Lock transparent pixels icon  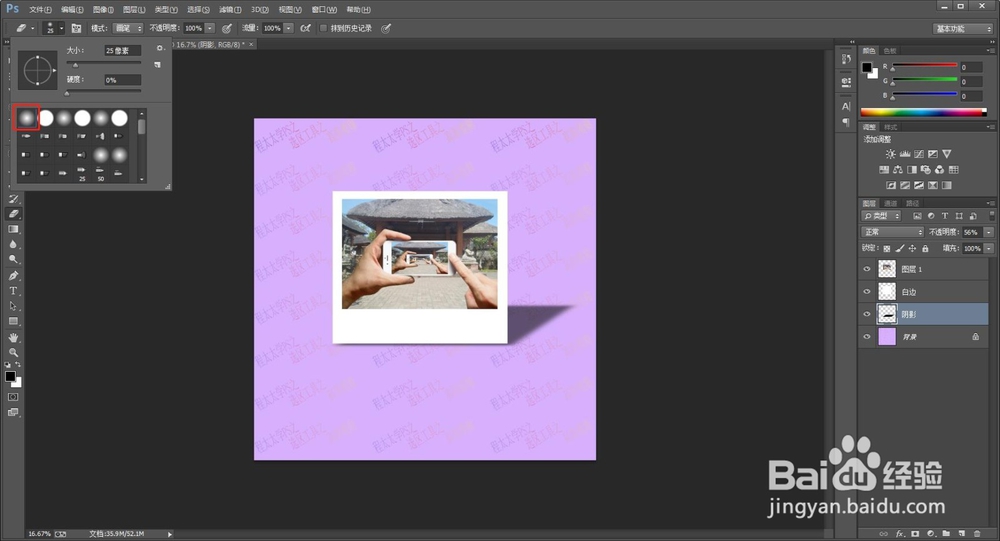pos(886,248)
